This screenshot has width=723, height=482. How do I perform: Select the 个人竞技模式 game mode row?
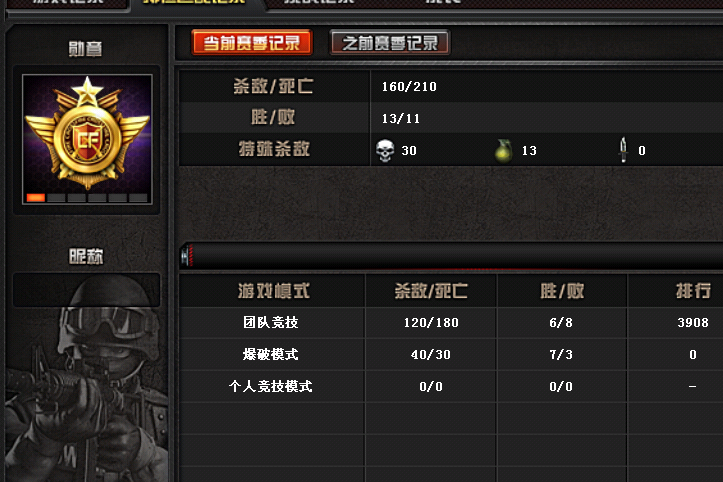coord(451,386)
